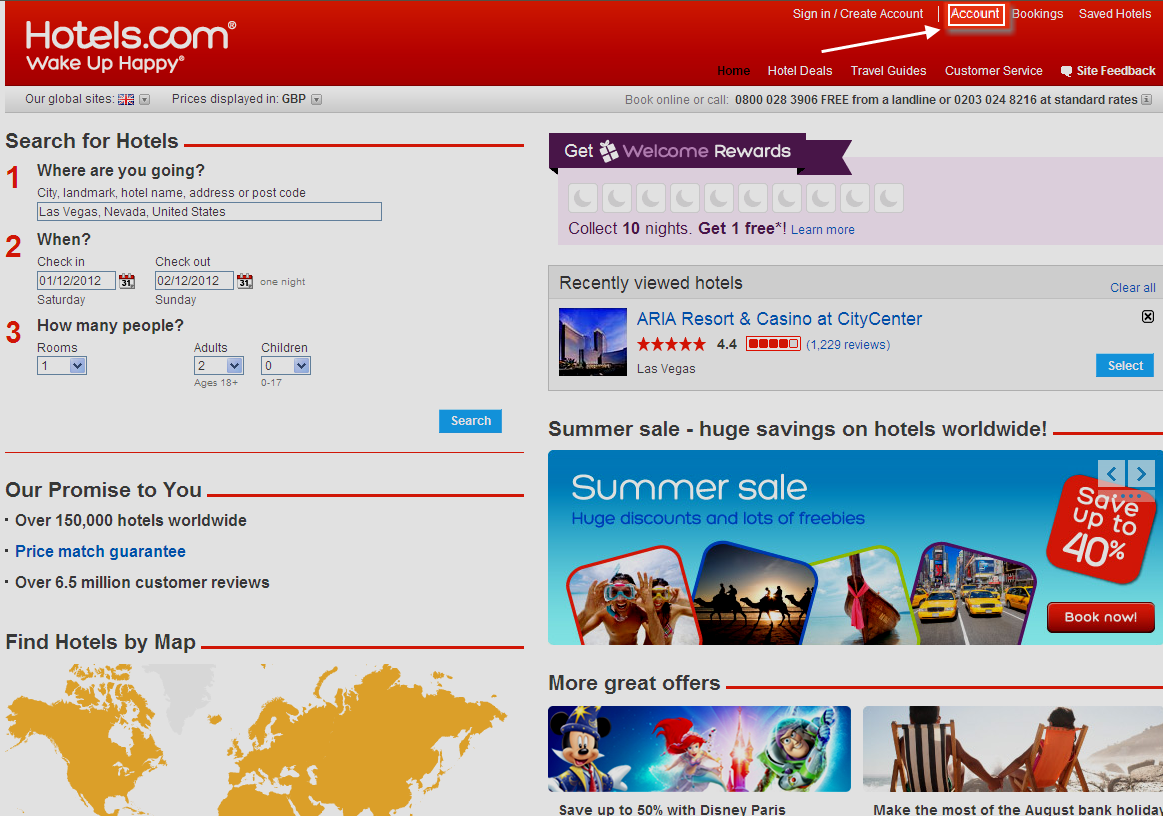The image size is (1163, 816).
Task: Click the Summer sale banner headline
Action: (x=689, y=487)
